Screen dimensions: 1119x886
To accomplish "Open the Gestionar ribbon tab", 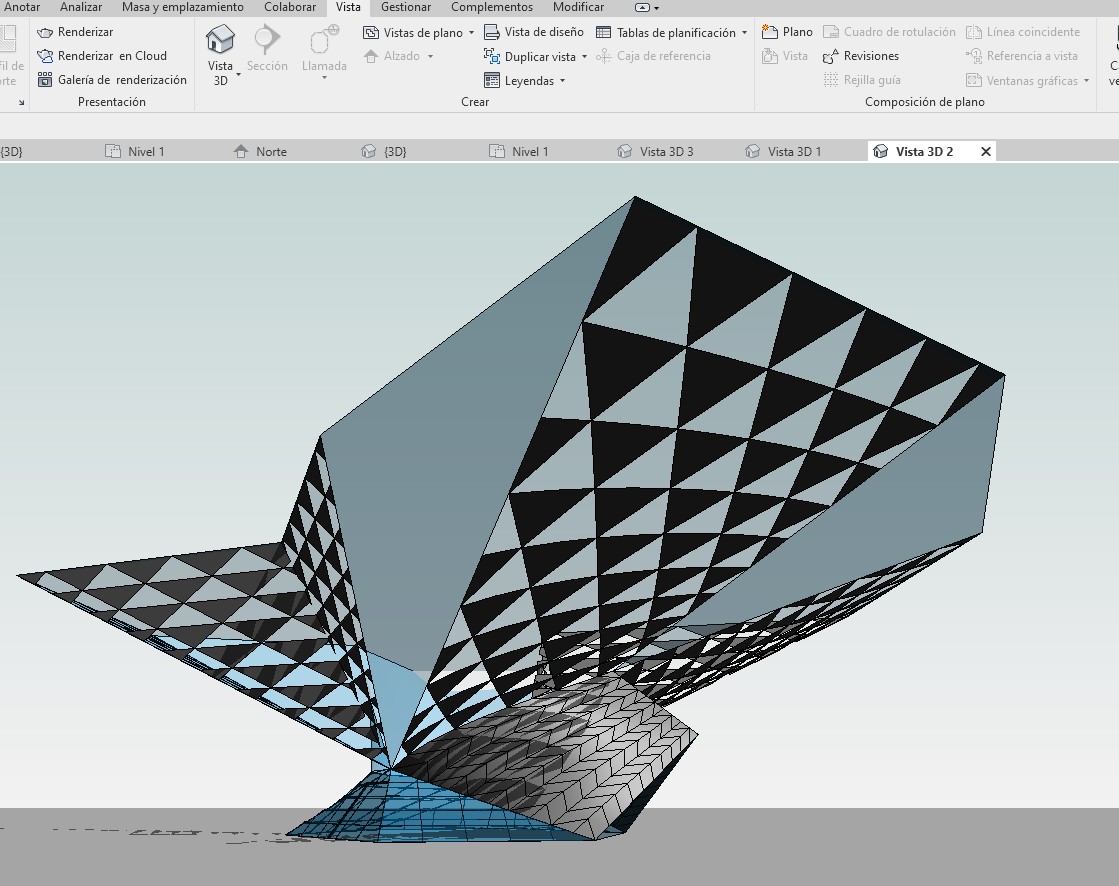I will (x=406, y=7).
